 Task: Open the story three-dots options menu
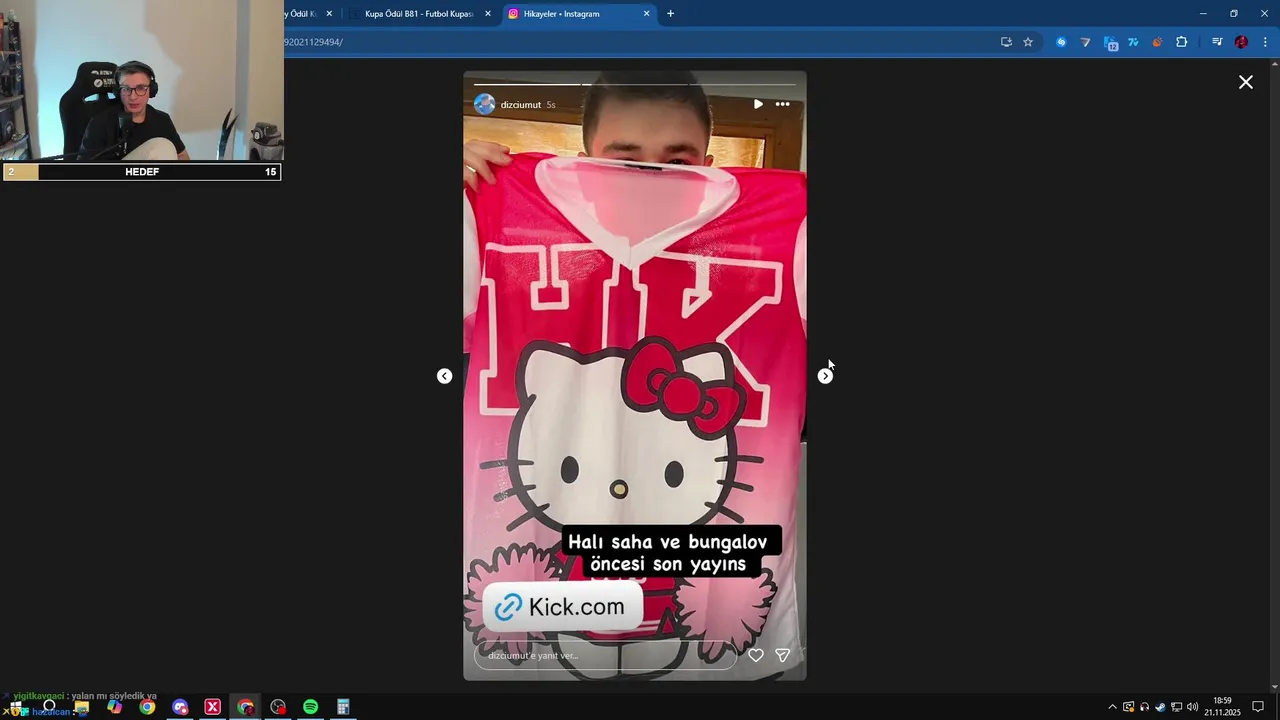(782, 104)
